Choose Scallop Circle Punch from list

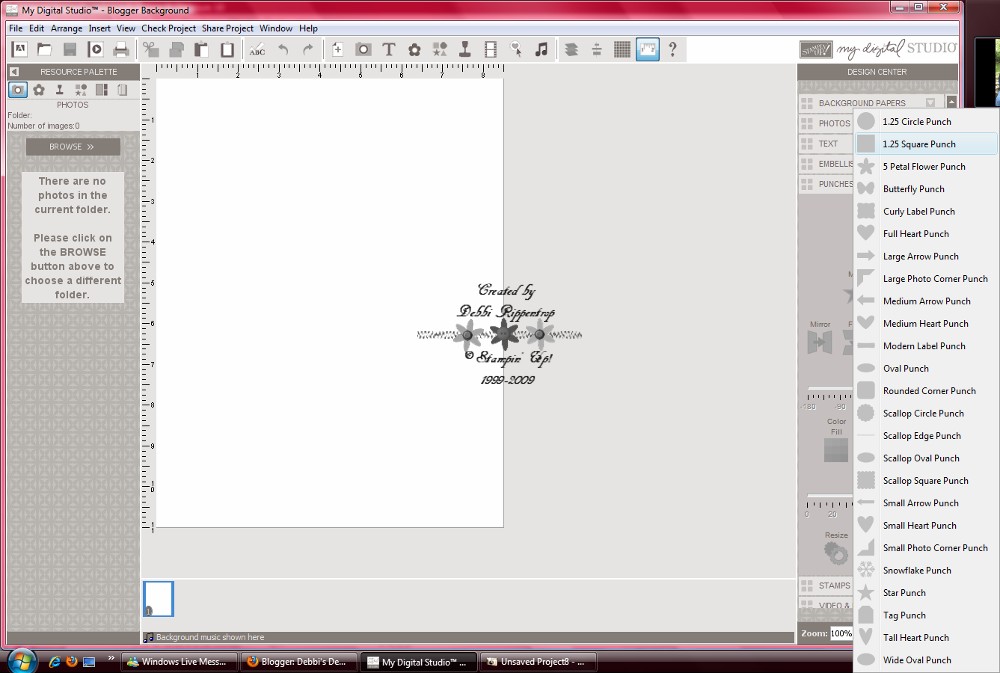tap(926, 413)
